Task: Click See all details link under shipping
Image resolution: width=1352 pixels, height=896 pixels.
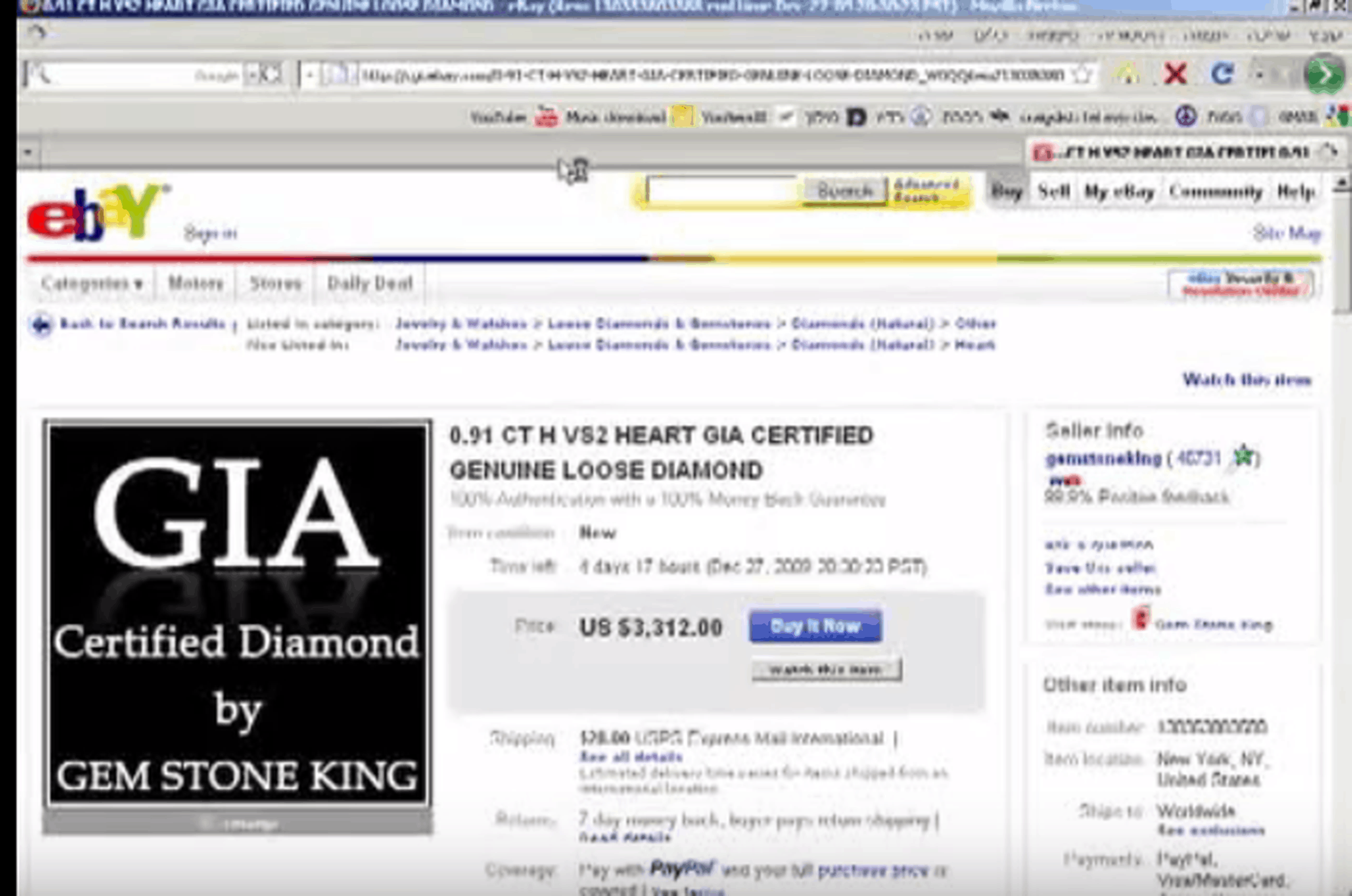Action: click(x=631, y=757)
